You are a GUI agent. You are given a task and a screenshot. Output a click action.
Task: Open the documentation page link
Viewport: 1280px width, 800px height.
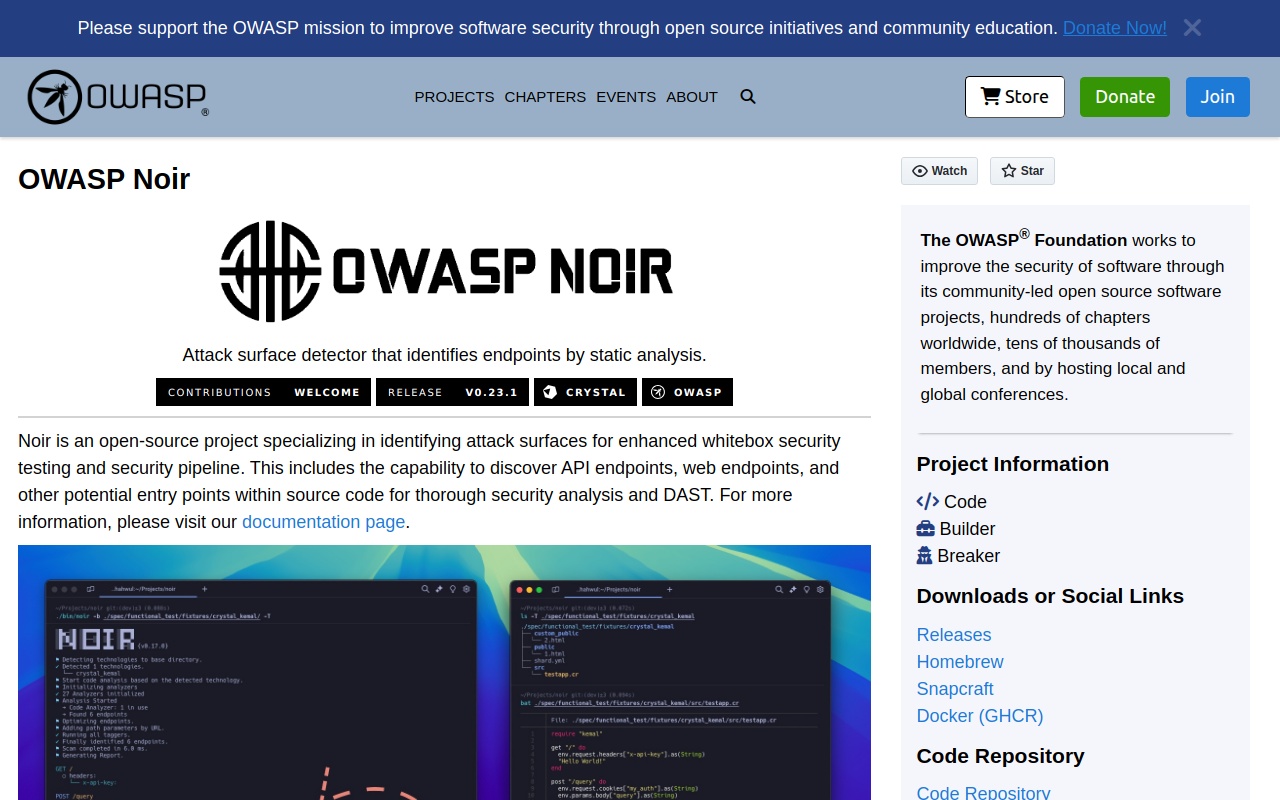point(323,522)
